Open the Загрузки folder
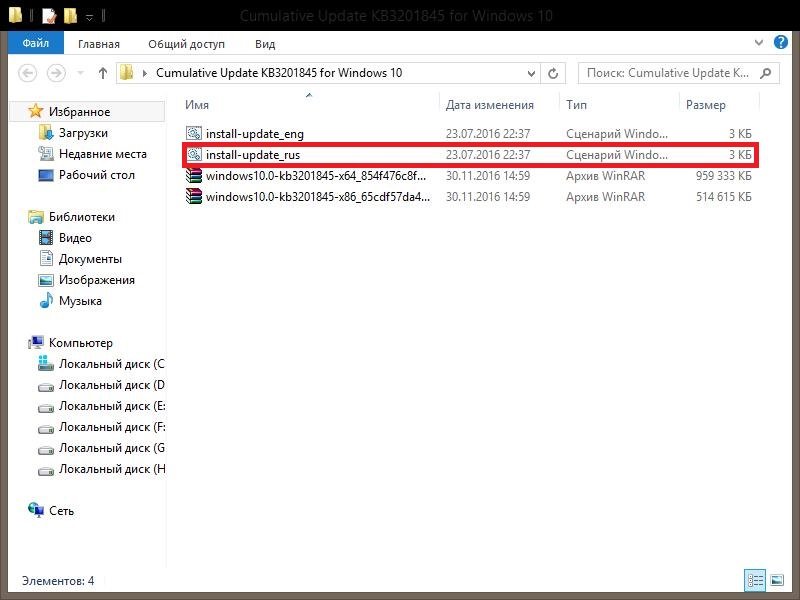This screenshot has height=600, width=800. pyautogui.click(x=83, y=133)
